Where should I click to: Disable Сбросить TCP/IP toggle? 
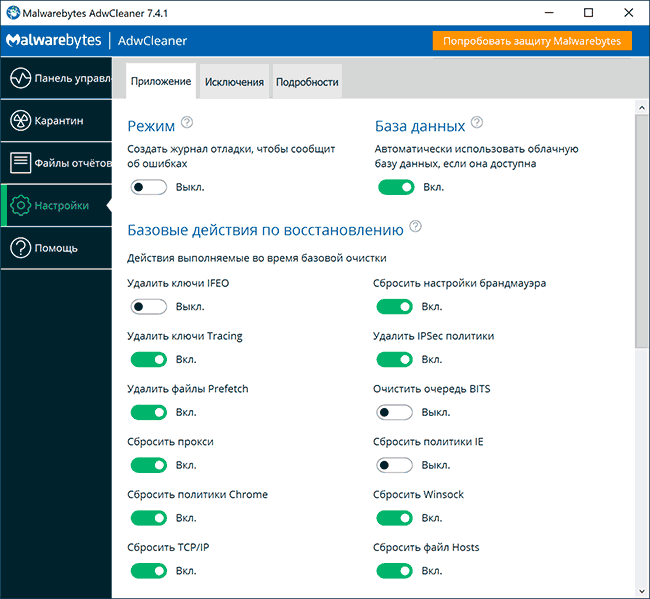click(149, 571)
